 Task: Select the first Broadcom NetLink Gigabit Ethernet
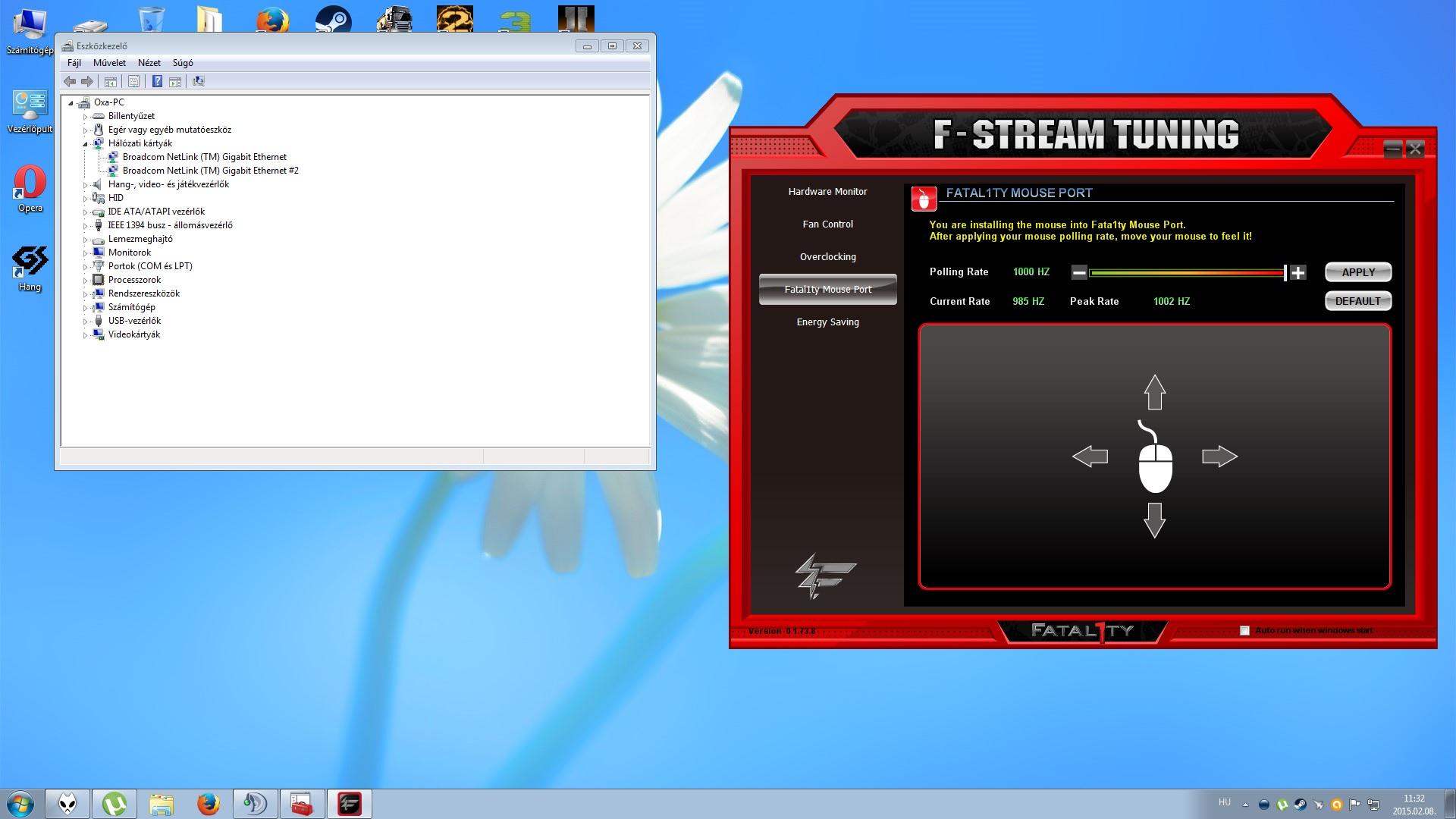tap(204, 157)
